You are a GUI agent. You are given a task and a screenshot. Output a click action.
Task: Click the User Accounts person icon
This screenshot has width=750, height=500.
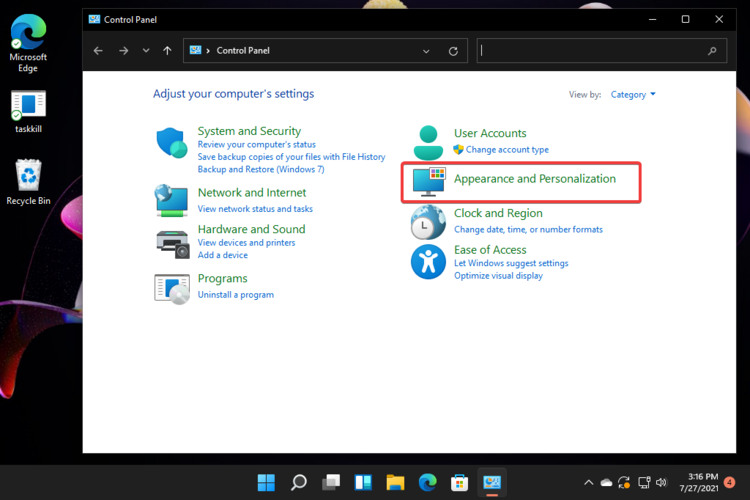point(428,143)
